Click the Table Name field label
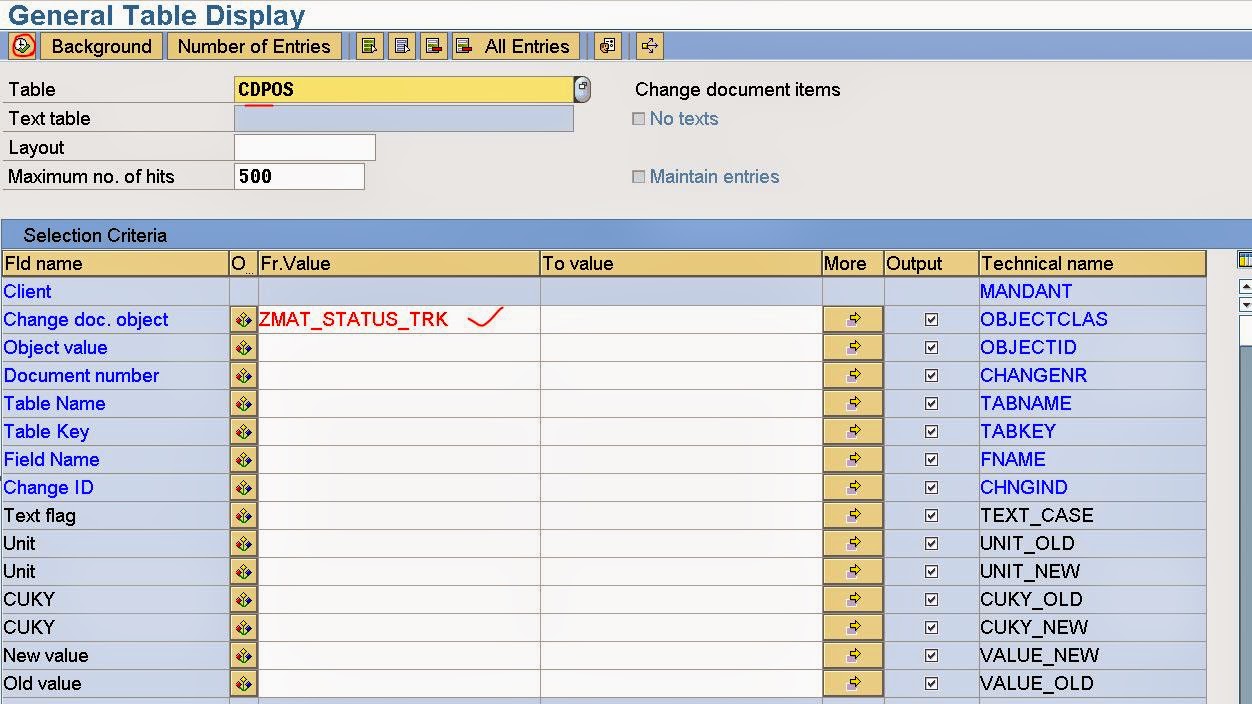The image size is (1252, 704). point(54,403)
